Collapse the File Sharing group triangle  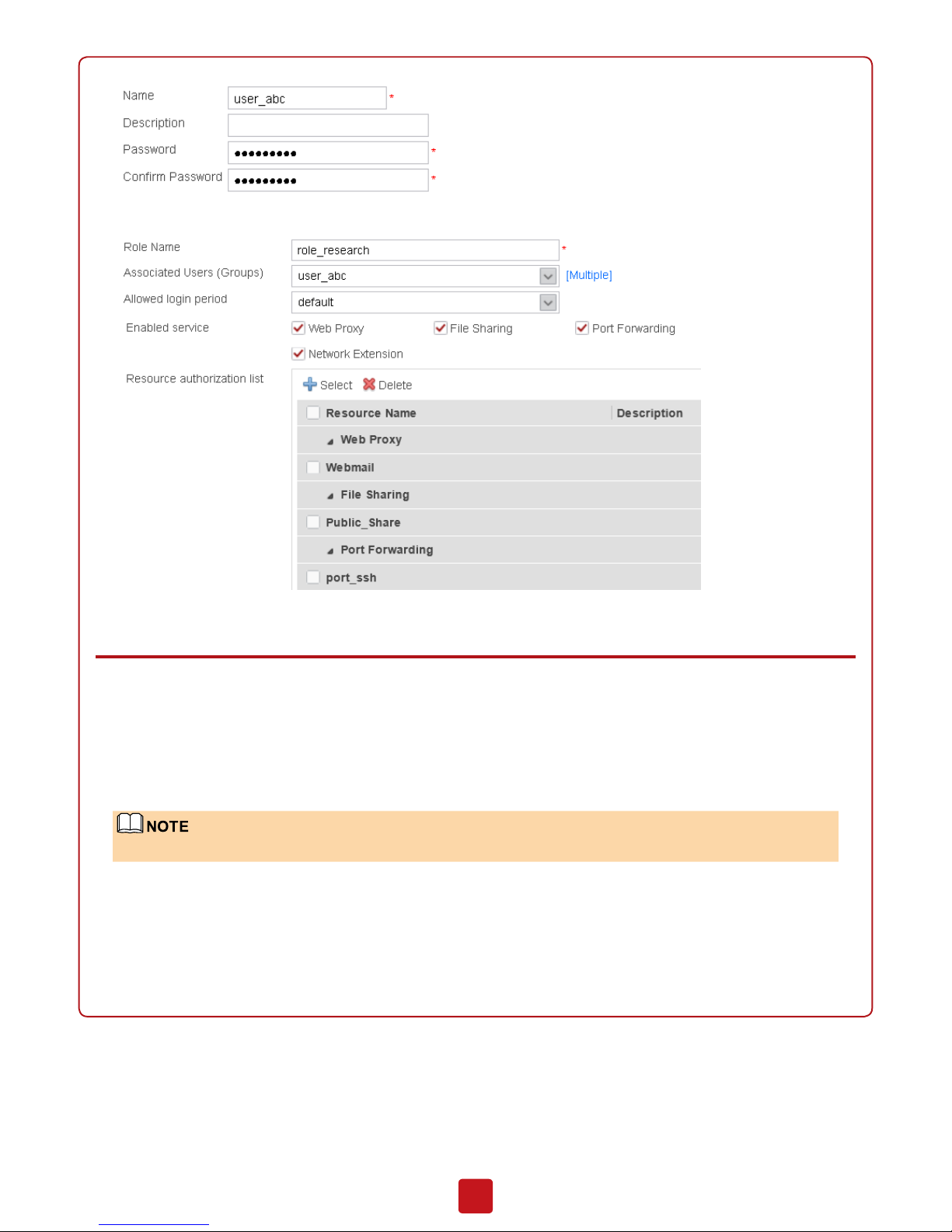[330, 496]
